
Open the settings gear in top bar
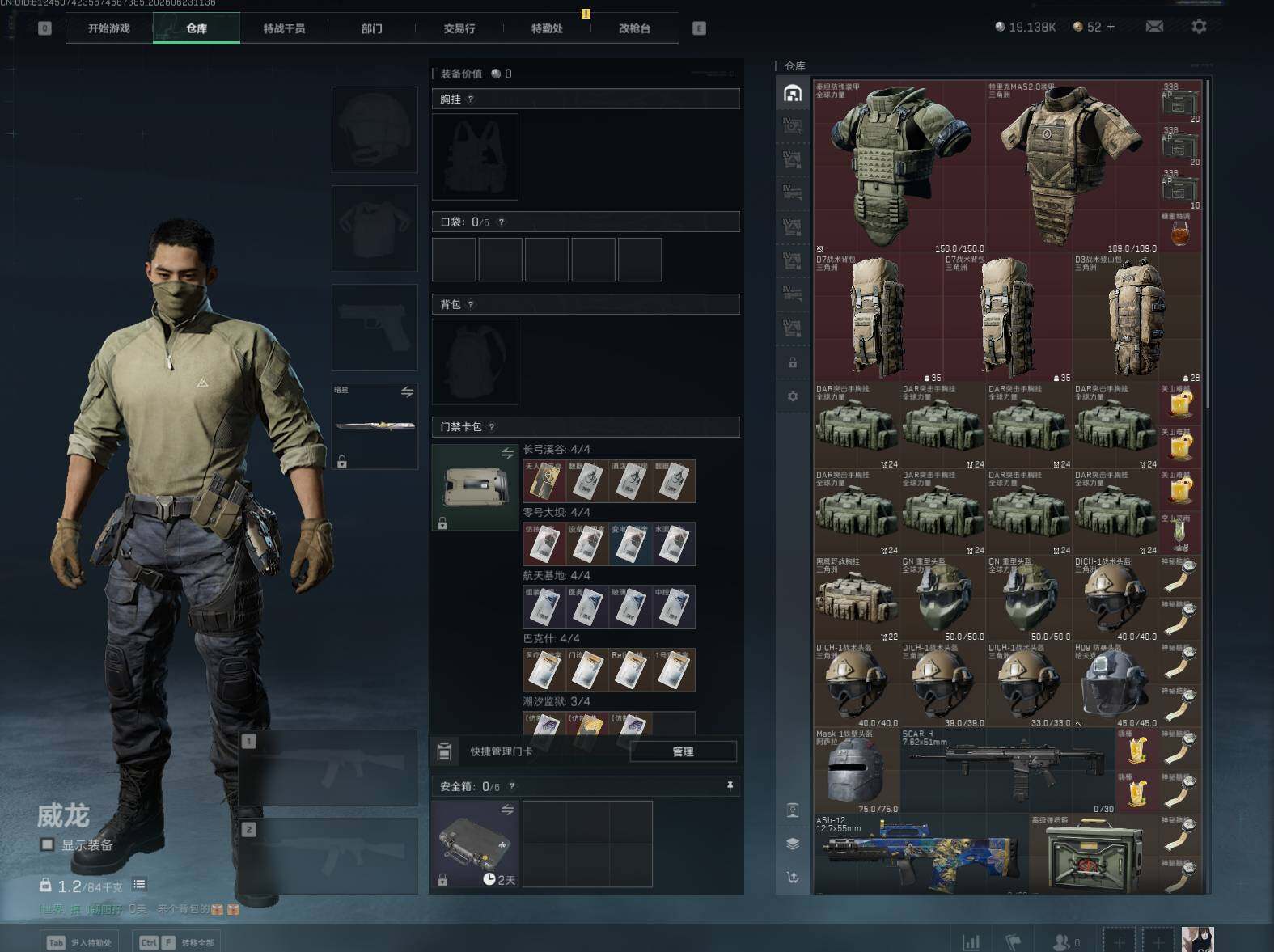point(1199,27)
